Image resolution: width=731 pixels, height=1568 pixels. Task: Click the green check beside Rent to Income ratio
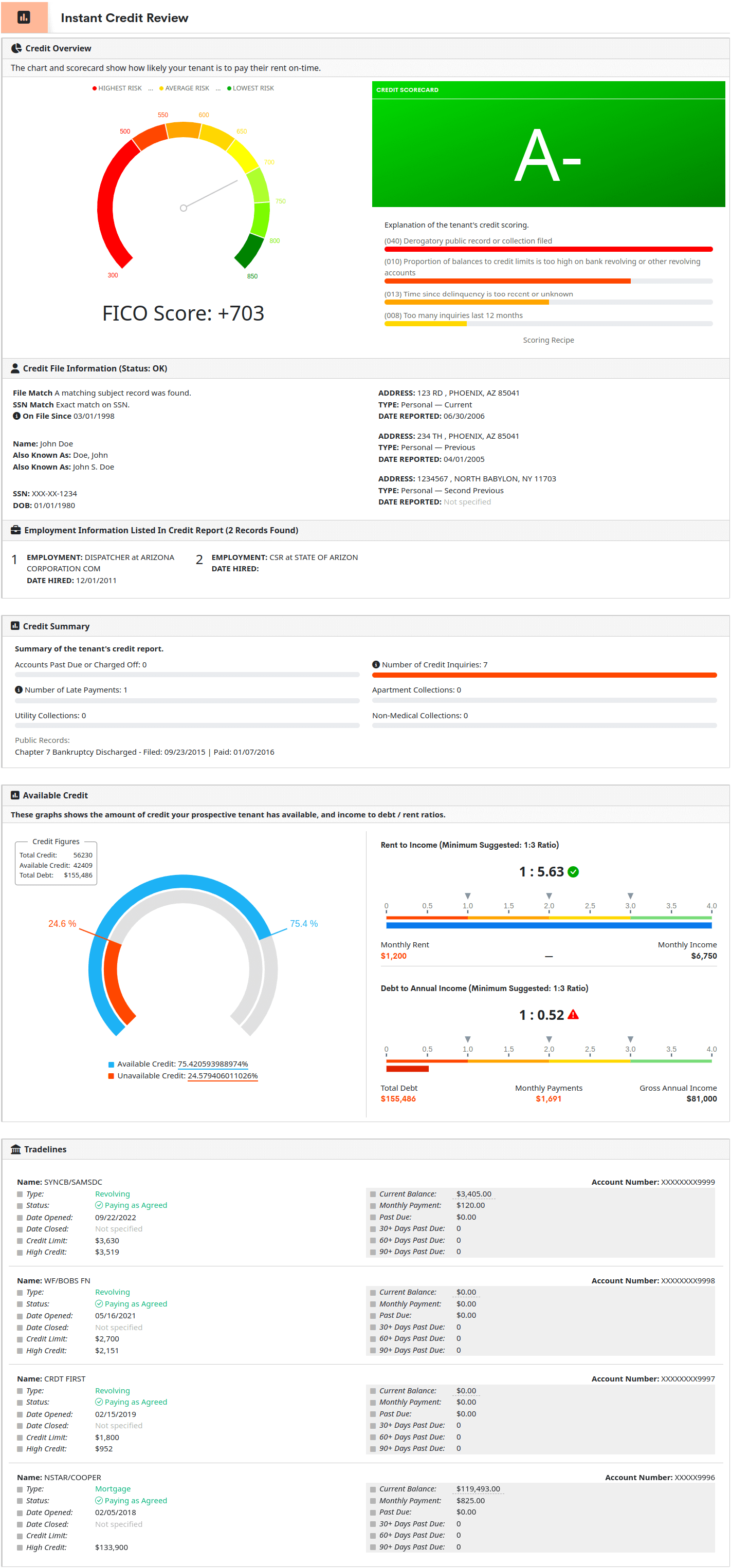click(x=573, y=872)
